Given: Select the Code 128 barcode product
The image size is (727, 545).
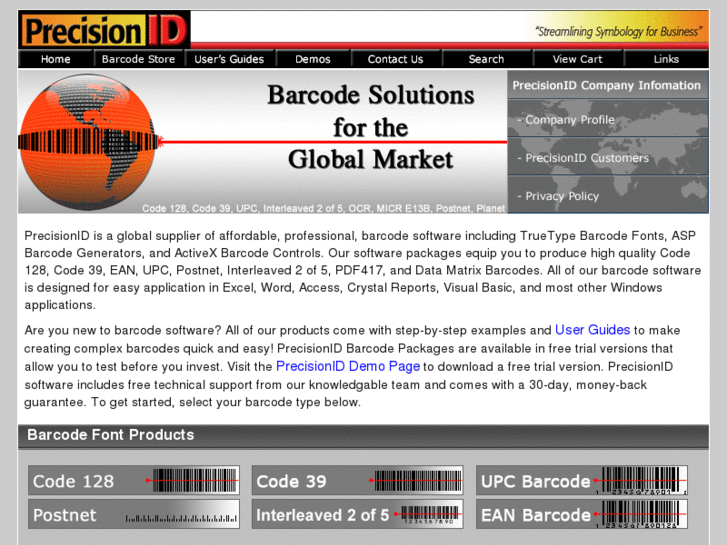Looking at the screenshot, I should pos(134,481).
